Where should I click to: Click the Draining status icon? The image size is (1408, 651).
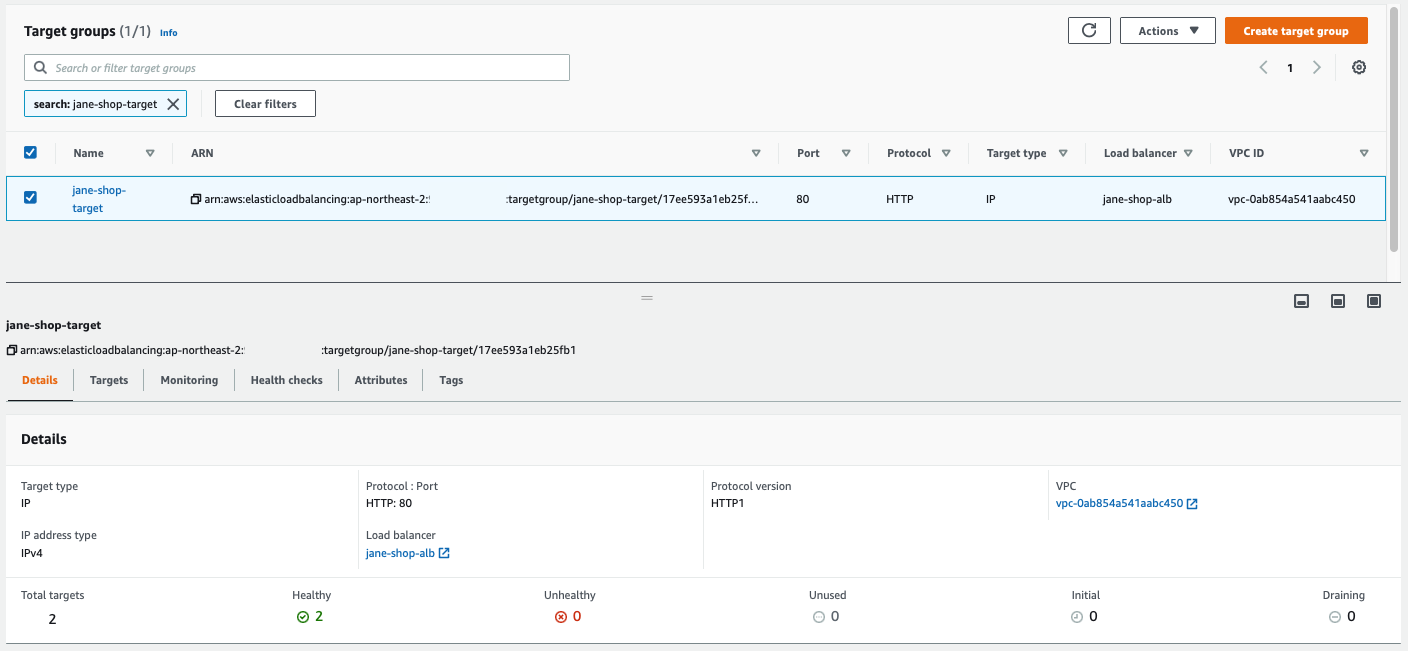click(x=1334, y=617)
